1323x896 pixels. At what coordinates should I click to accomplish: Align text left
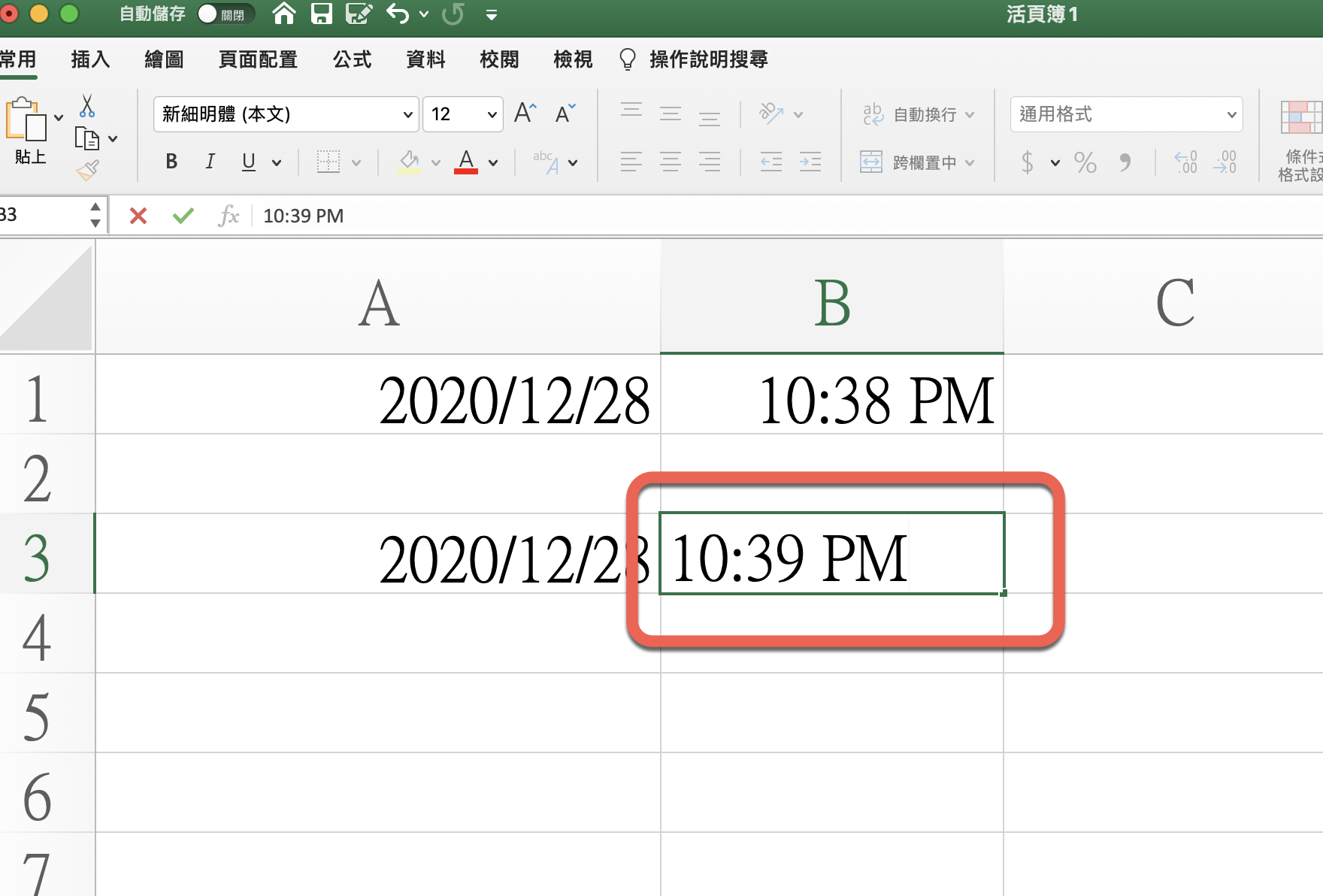tap(631, 162)
